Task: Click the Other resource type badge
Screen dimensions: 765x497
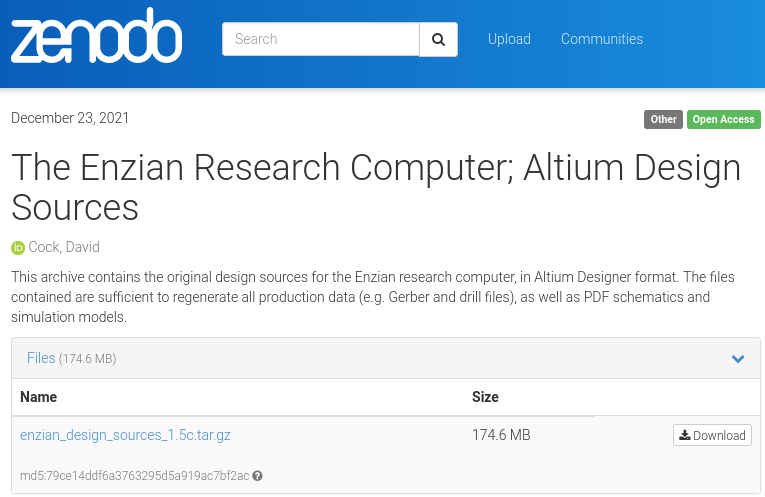Action: [x=663, y=119]
